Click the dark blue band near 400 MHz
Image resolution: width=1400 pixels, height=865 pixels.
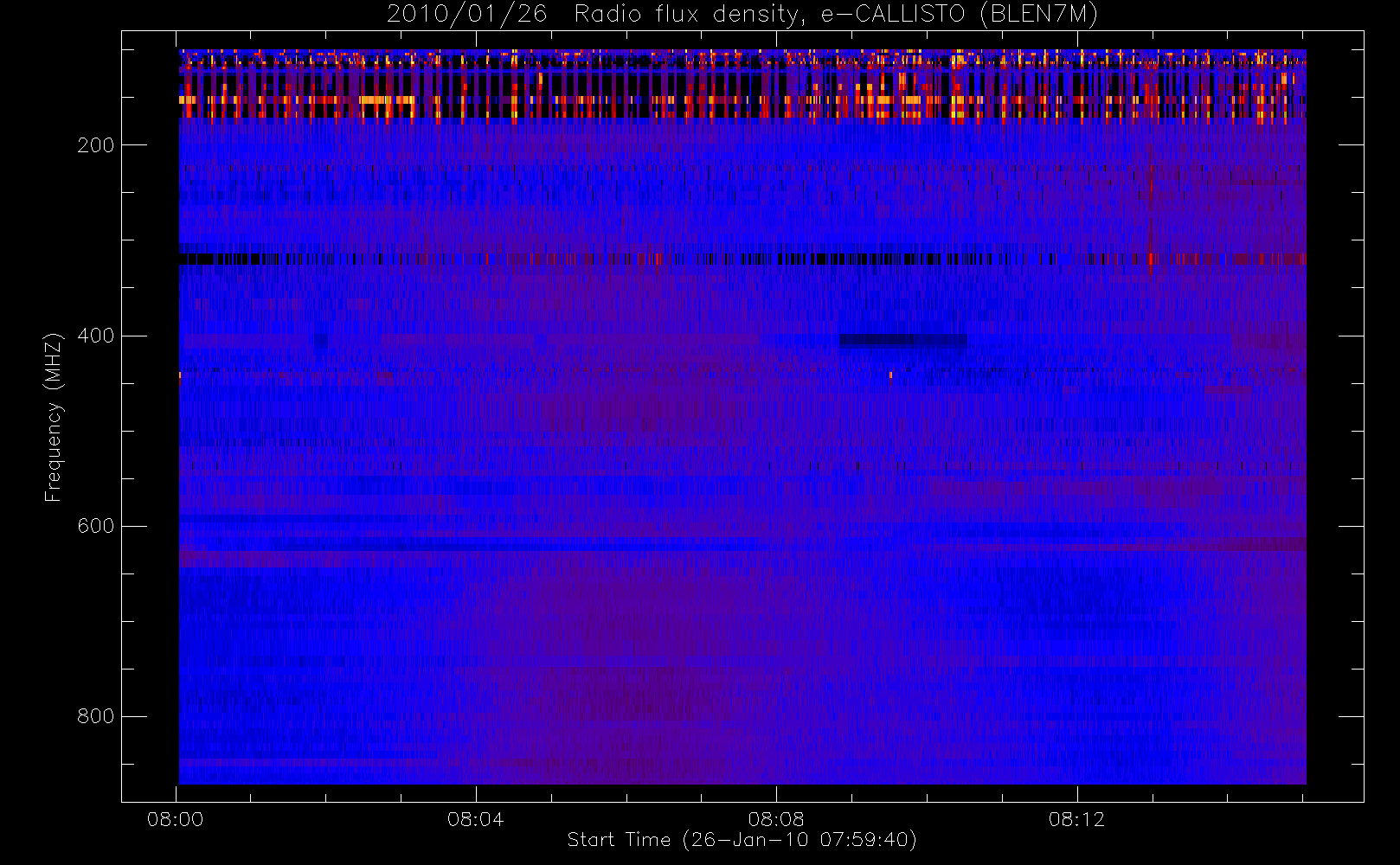903,341
